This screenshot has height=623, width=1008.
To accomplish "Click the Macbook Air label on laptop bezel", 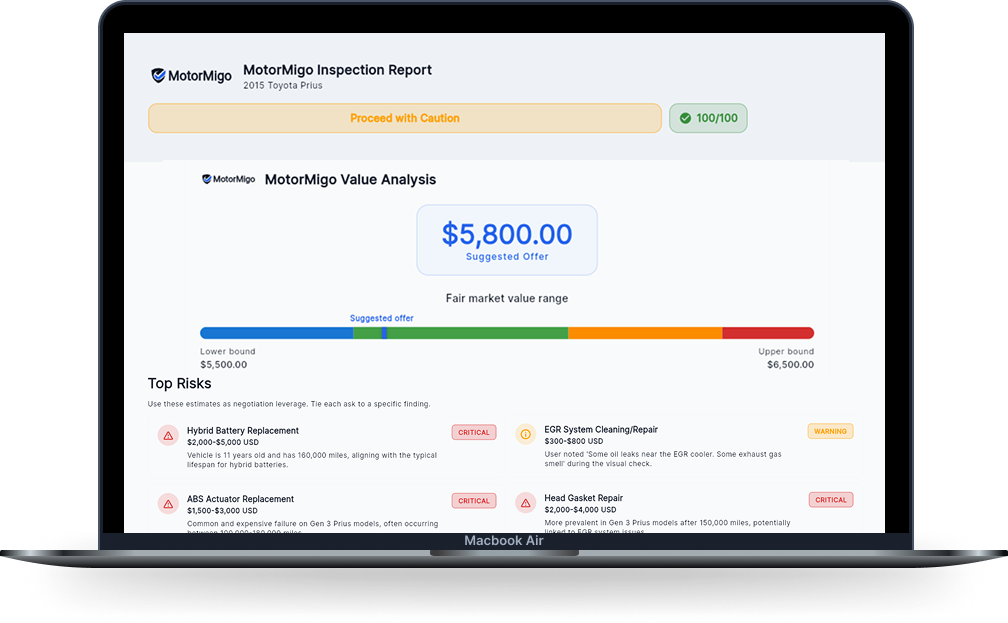I will 504,541.
